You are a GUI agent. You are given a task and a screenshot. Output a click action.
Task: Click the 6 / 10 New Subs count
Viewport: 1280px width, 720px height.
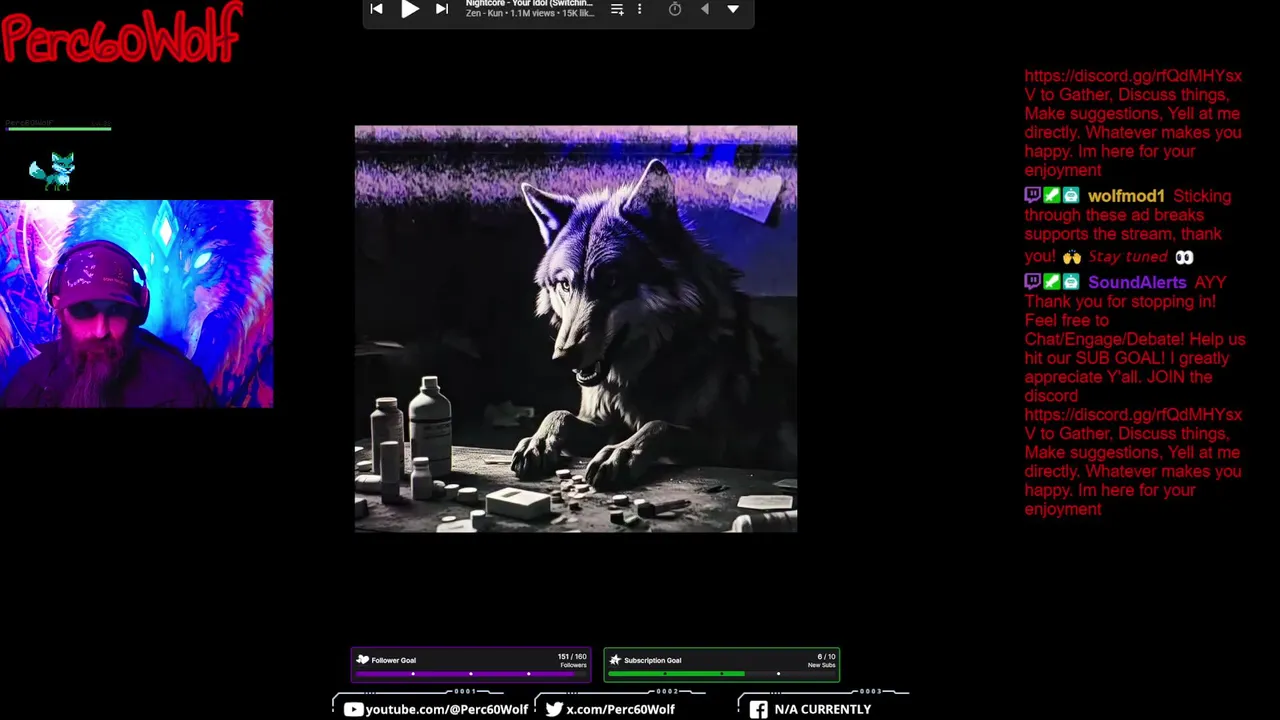pyautogui.click(x=824, y=661)
